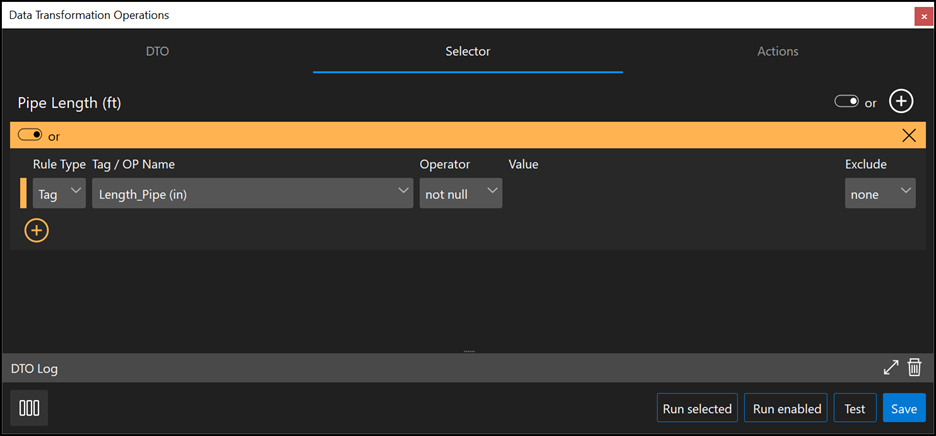Click the blue Save button
This screenshot has width=936, height=436.
tap(903, 408)
